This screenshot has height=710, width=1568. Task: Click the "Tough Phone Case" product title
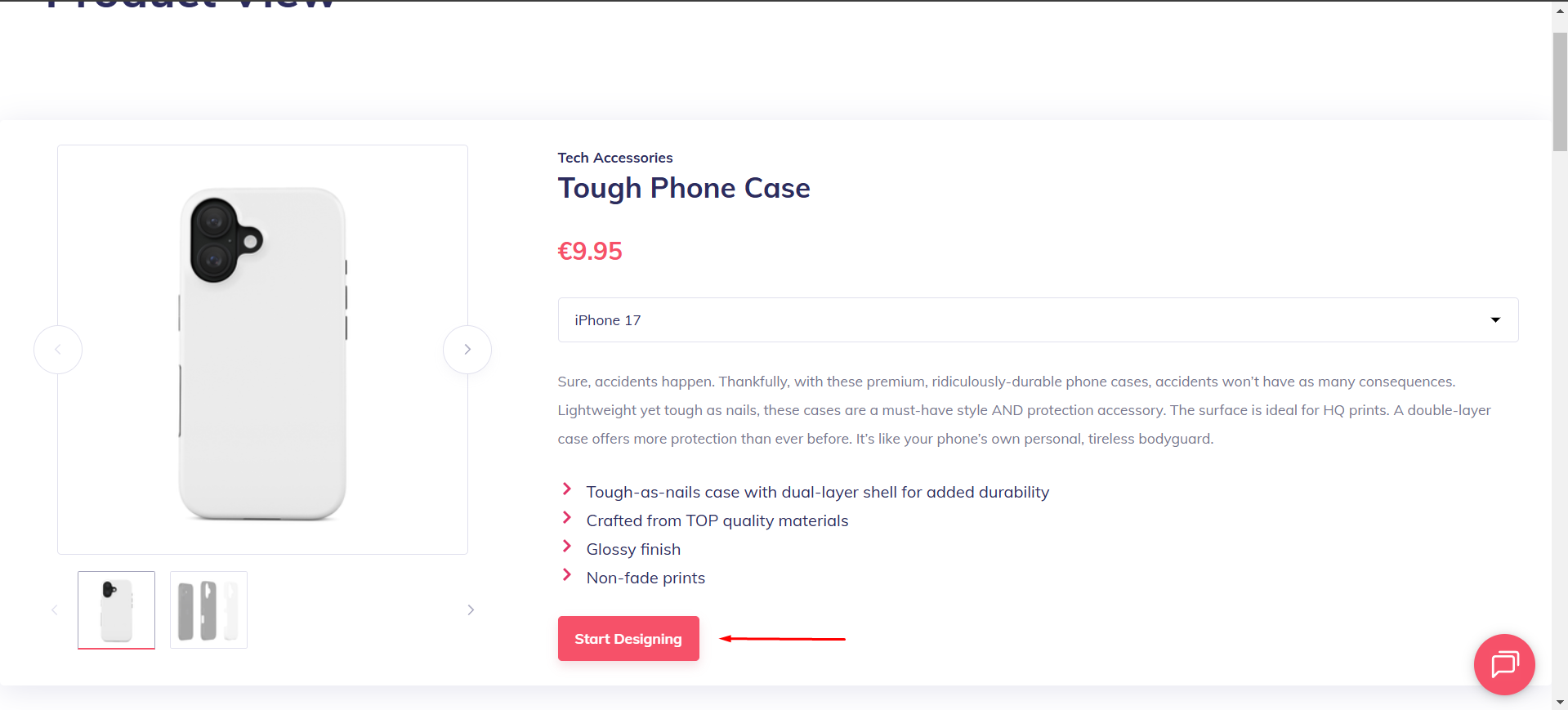(x=684, y=189)
